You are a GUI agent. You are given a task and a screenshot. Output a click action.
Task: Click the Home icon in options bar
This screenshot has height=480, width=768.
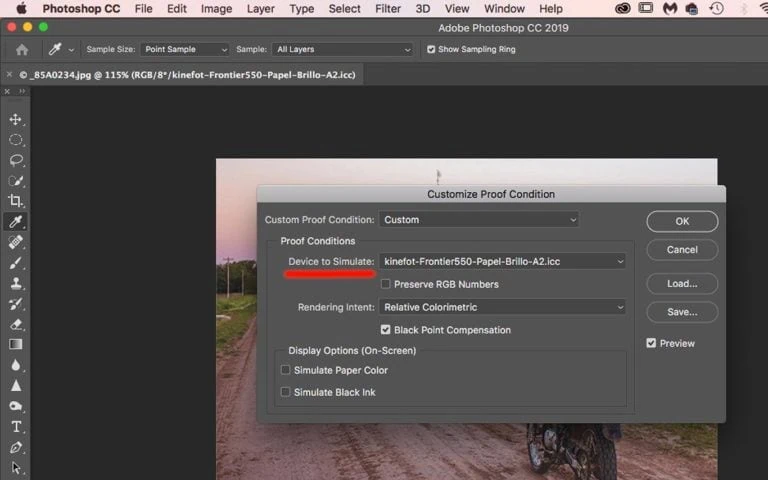[22, 49]
